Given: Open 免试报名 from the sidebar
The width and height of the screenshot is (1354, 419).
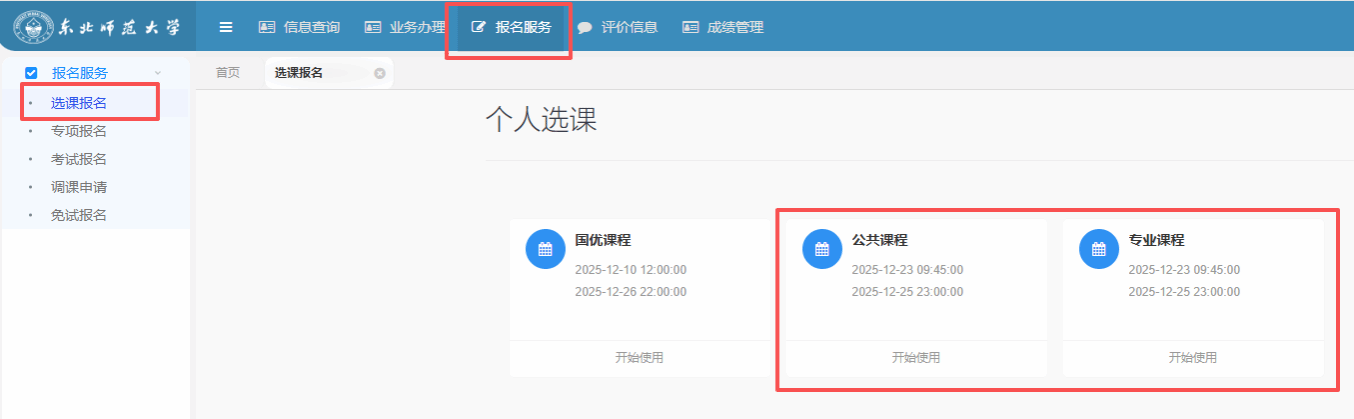Looking at the screenshot, I should 79,215.
